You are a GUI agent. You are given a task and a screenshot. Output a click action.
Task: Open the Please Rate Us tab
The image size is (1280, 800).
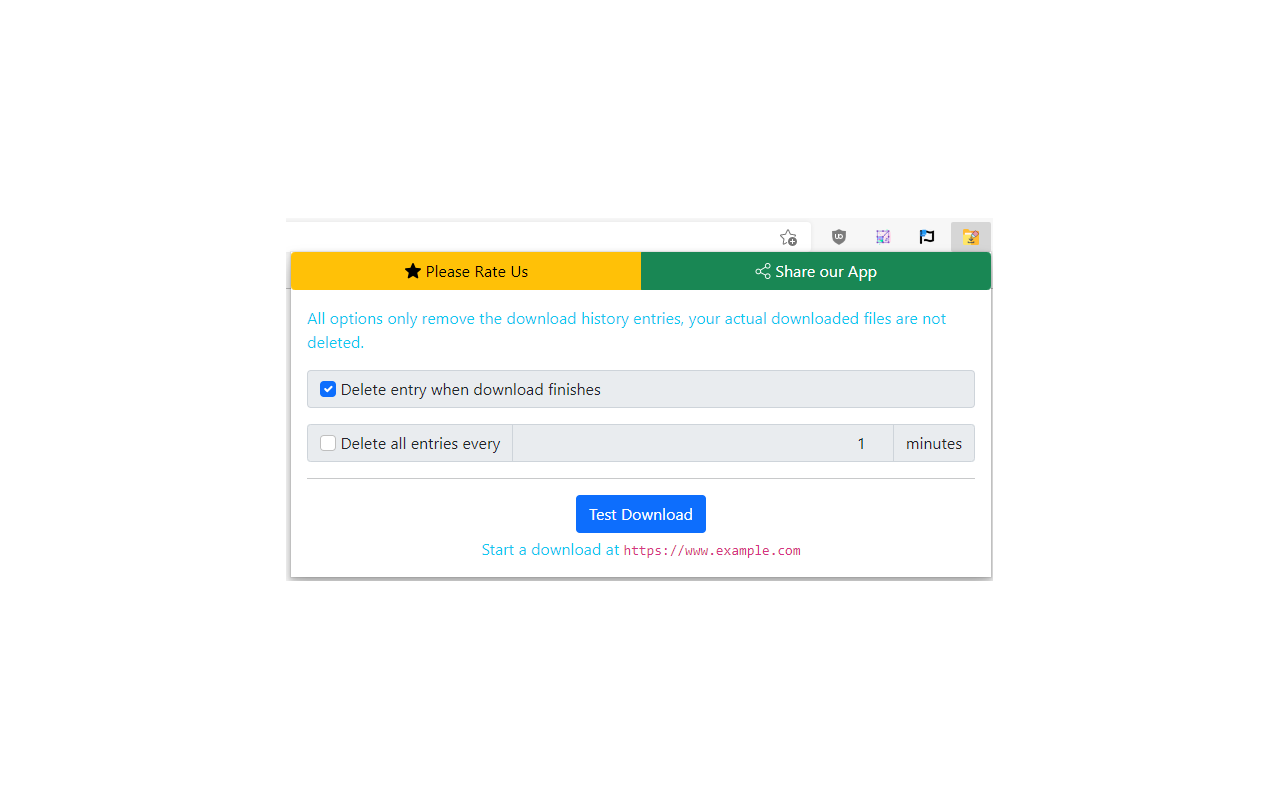pos(466,271)
